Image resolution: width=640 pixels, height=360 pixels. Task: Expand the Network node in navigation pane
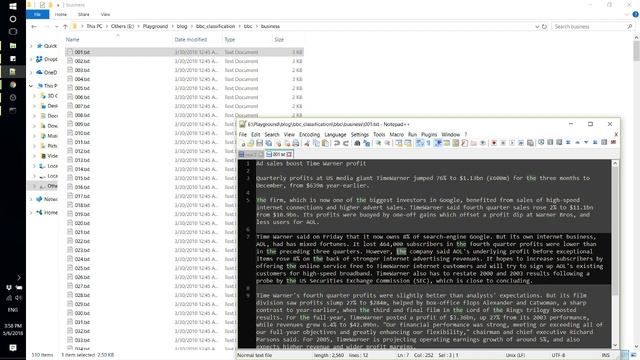tap(31, 199)
